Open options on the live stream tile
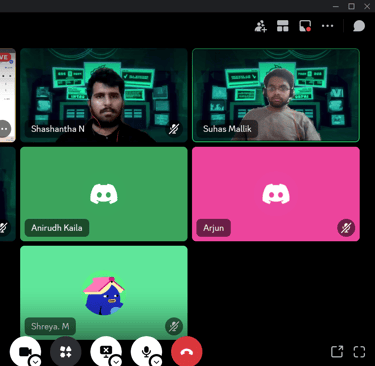The image size is (375, 366). pos(4,129)
